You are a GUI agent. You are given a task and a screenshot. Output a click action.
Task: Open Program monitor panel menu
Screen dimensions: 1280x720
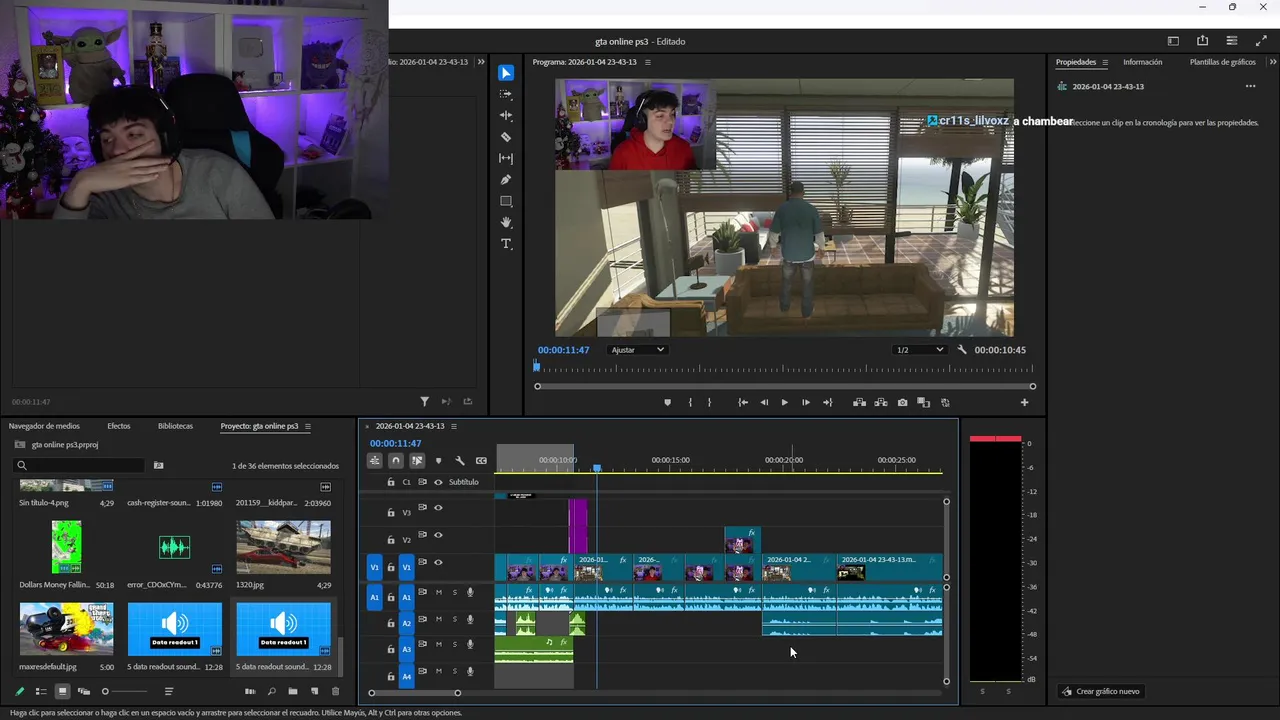coord(647,62)
